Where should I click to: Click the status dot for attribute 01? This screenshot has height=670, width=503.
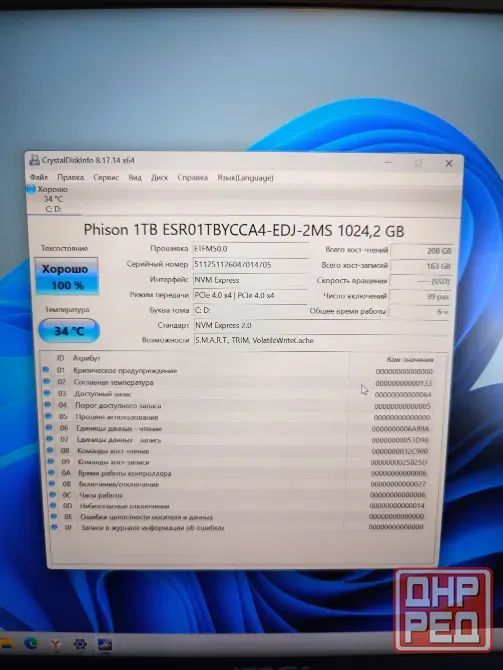coord(46,370)
